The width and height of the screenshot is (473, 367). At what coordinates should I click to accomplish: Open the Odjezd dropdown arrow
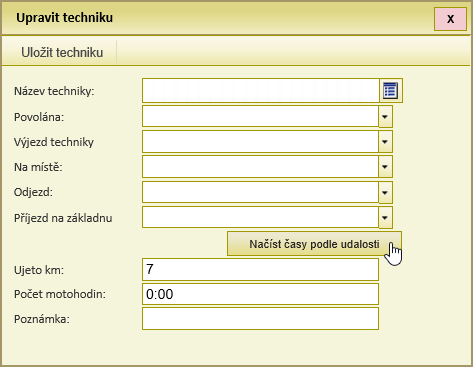pos(385,192)
